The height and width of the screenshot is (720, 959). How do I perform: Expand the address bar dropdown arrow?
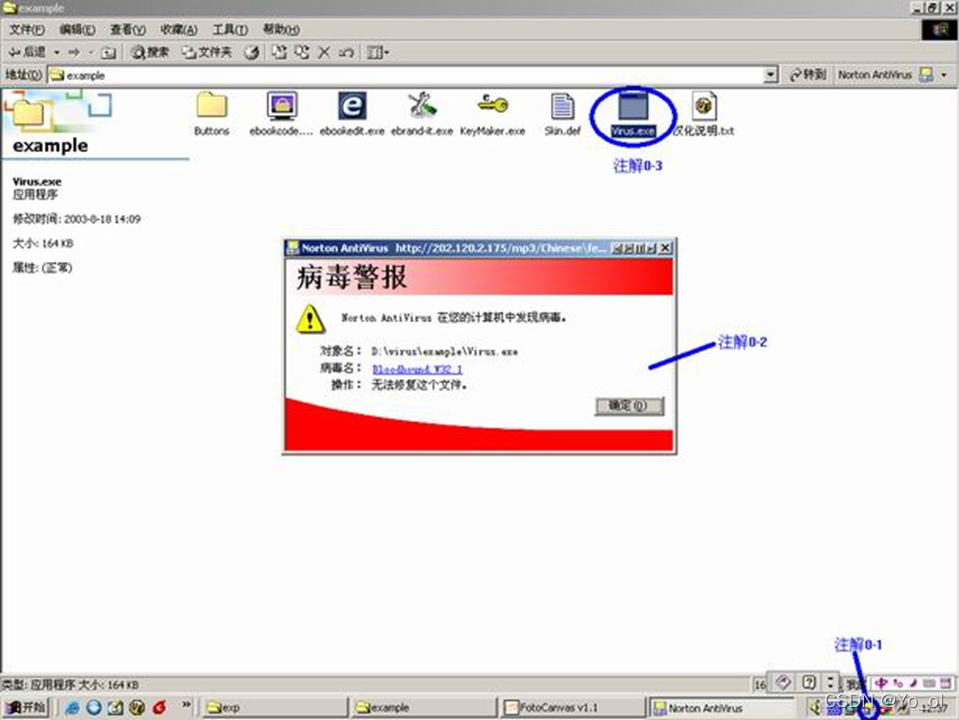point(771,75)
